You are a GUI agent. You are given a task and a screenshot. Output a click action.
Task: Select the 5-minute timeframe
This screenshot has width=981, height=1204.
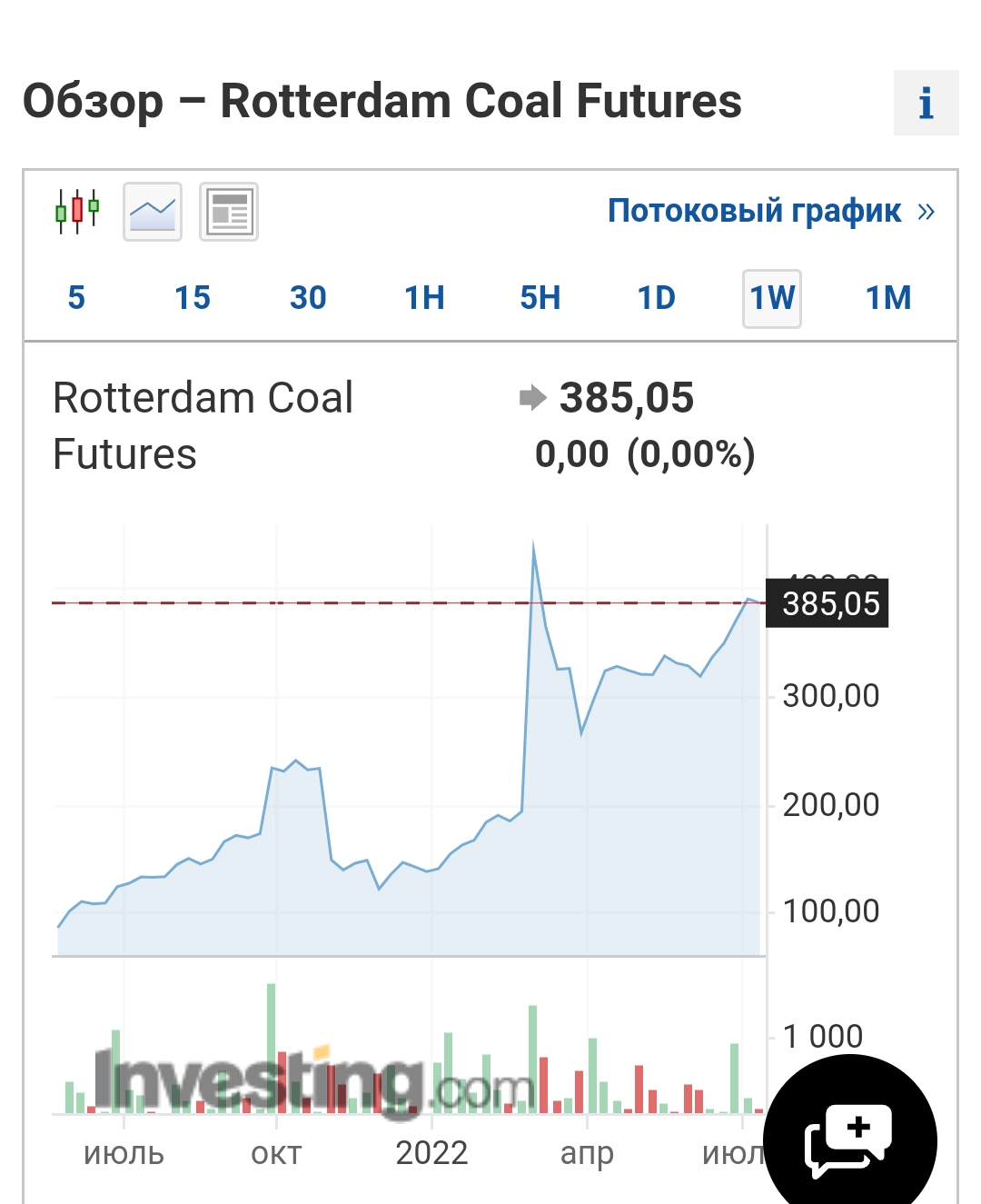click(76, 298)
